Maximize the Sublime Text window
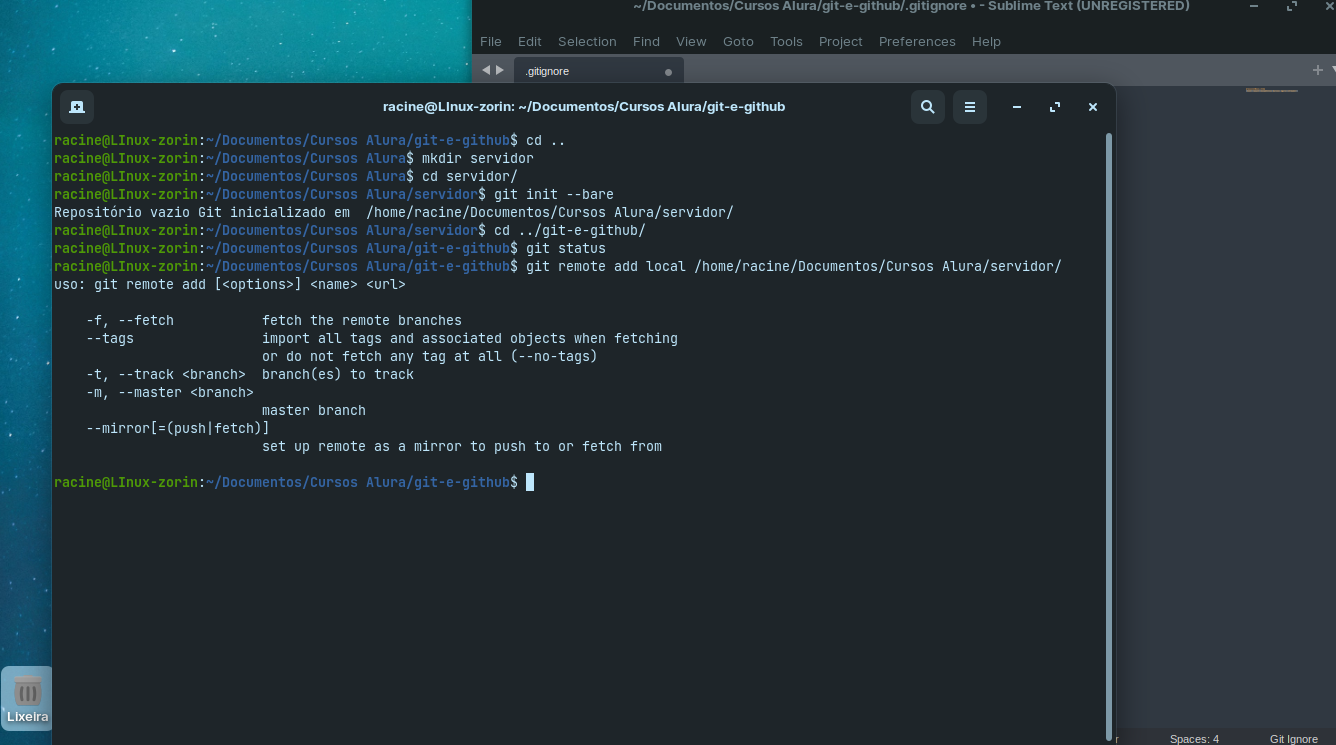 click(1292, 6)
